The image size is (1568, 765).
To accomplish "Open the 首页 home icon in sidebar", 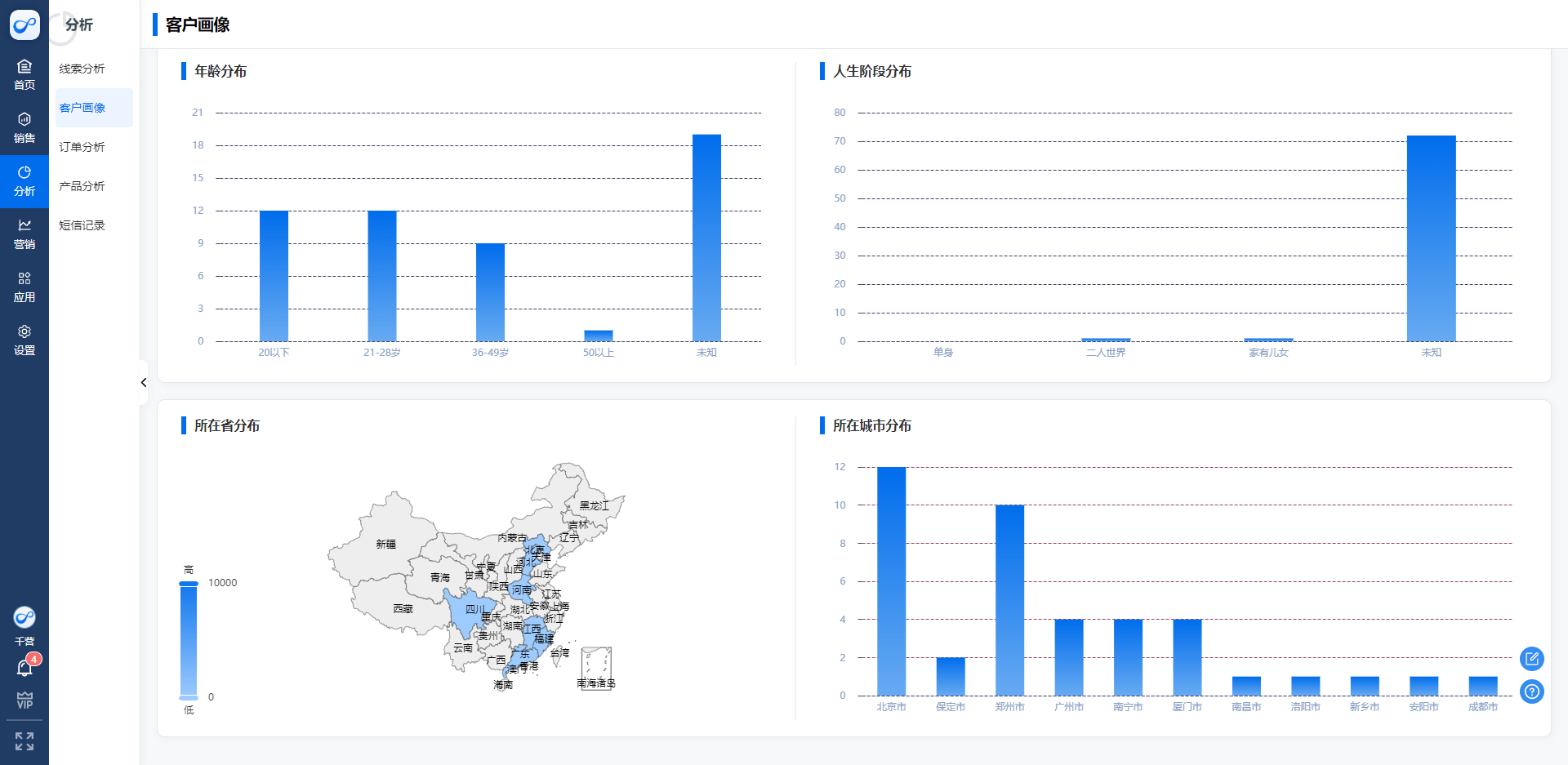I will pos(24,74).
